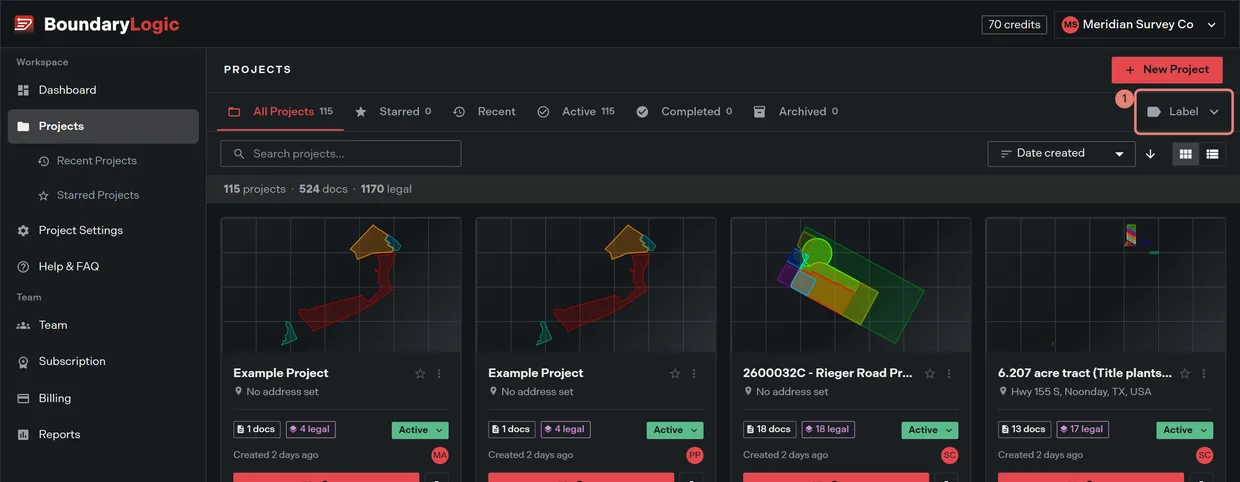Viewport: 1240px width, 482px height.
Task: Click the 17 legal badge
Action: coord(1083,430)
